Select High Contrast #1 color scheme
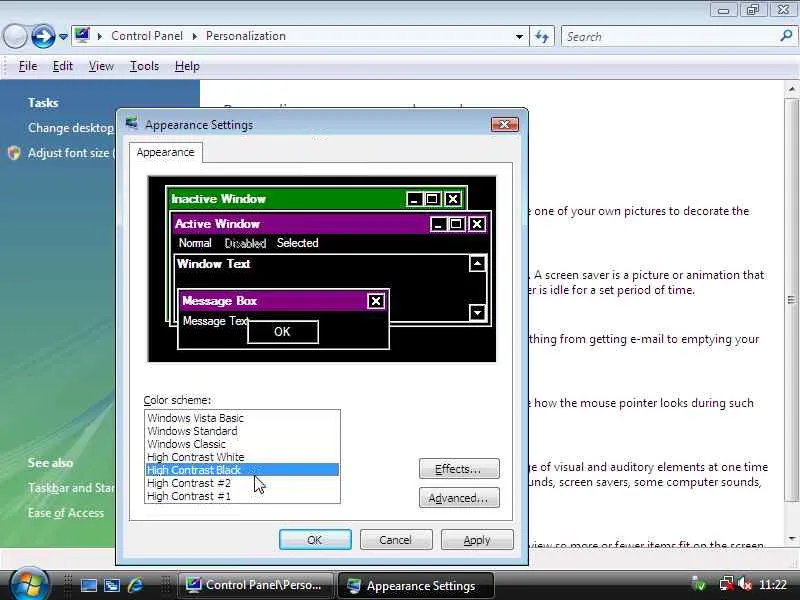 pyautogui.click(x=242, y=496)
